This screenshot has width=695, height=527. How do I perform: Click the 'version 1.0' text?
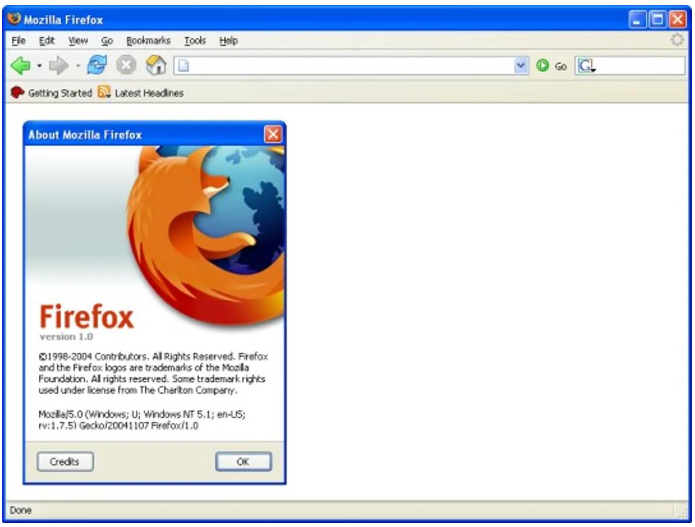[66, 337]
